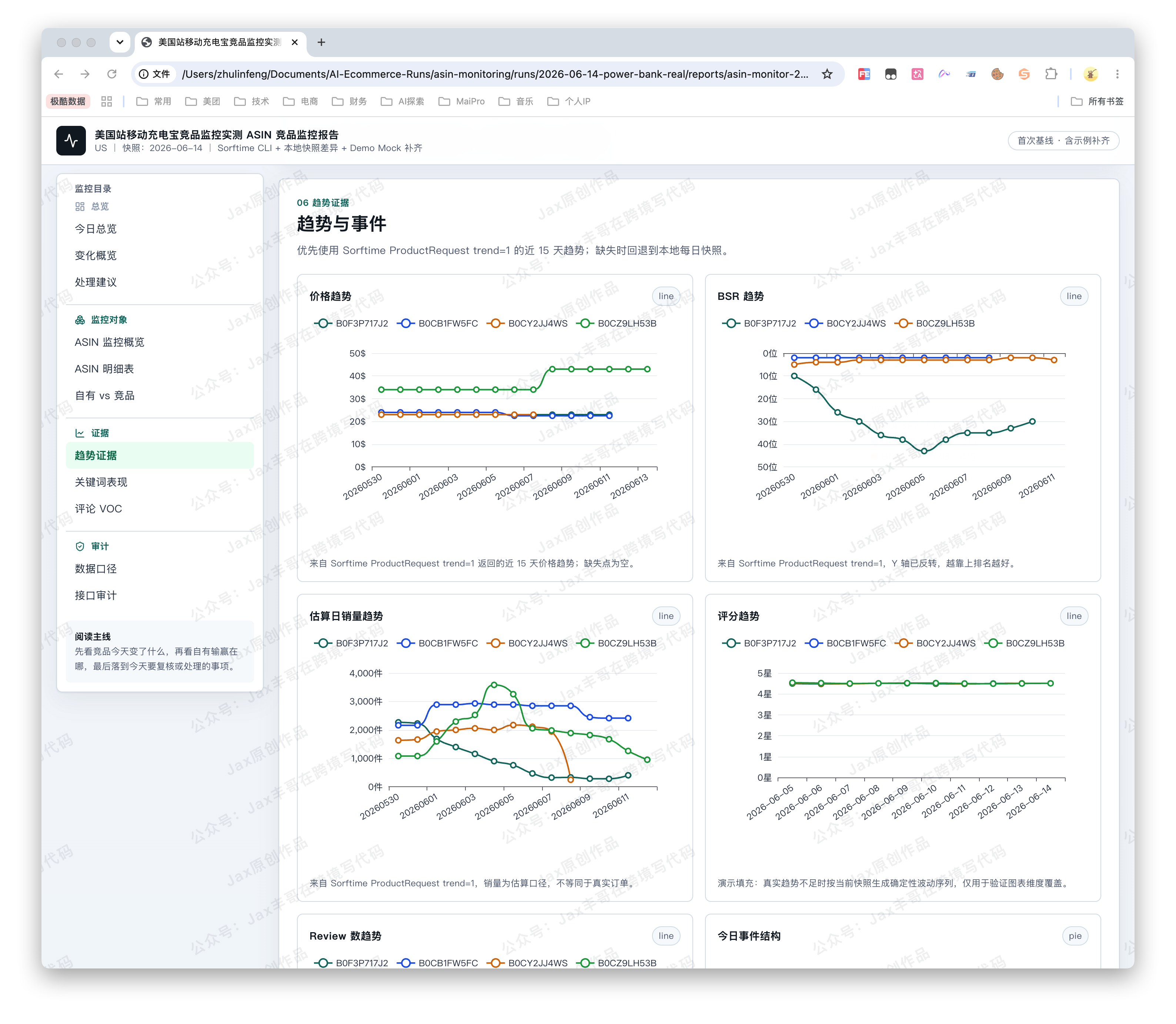Open the 所有书签 folder
Image resolution: width=1176 pixels, height=1024 pixels.
point(1097,101)
